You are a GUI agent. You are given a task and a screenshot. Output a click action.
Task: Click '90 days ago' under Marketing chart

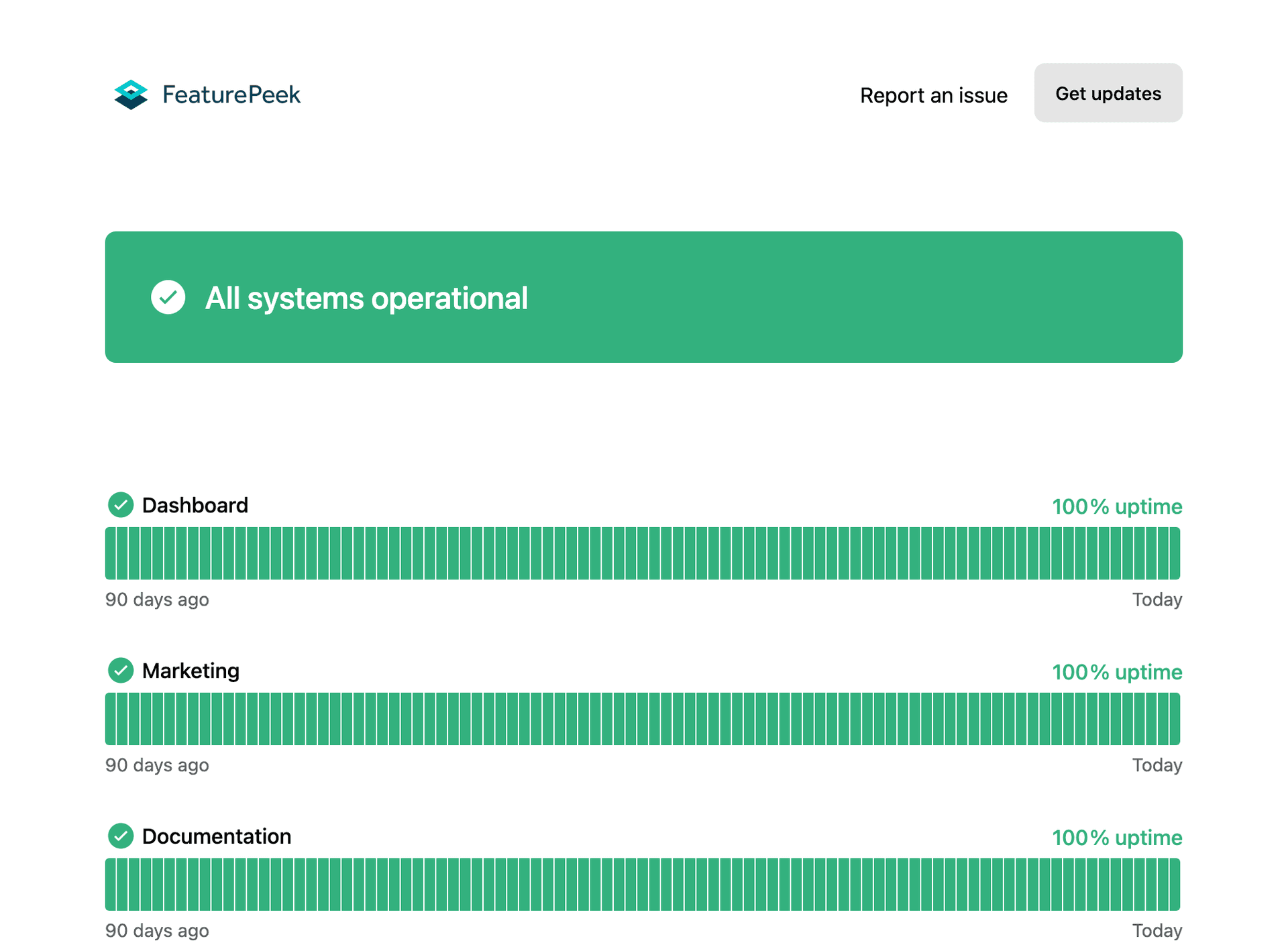pyautogui.click(x=157, y=765)
